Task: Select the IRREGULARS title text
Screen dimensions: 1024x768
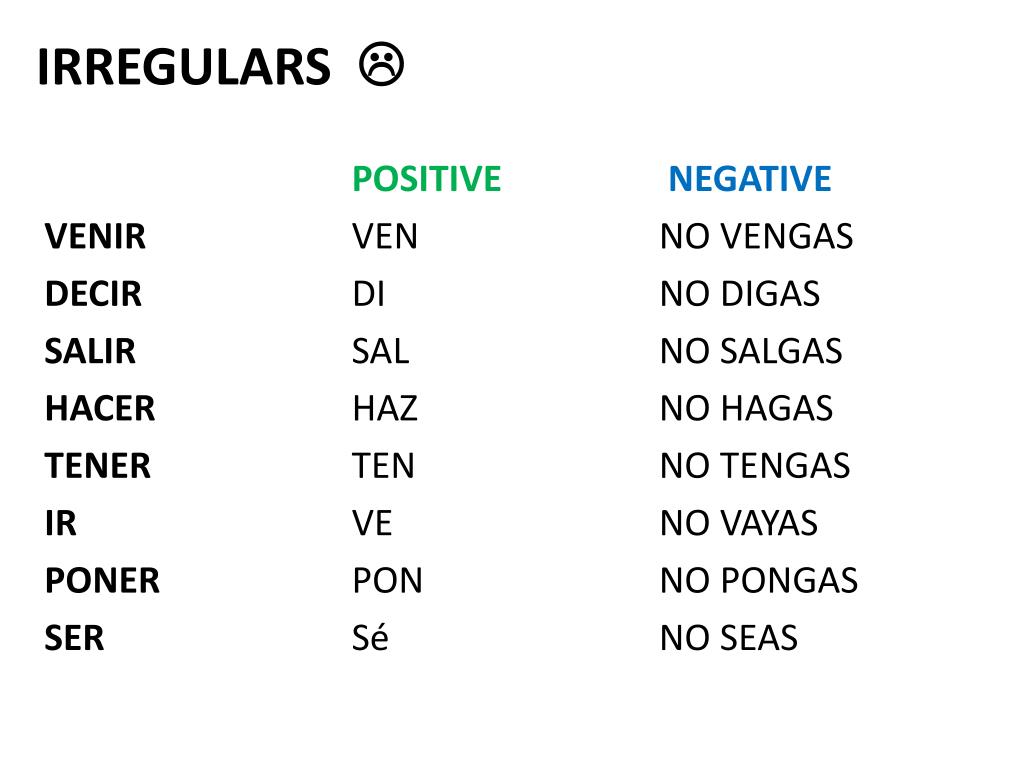Action: pos(184,67)
